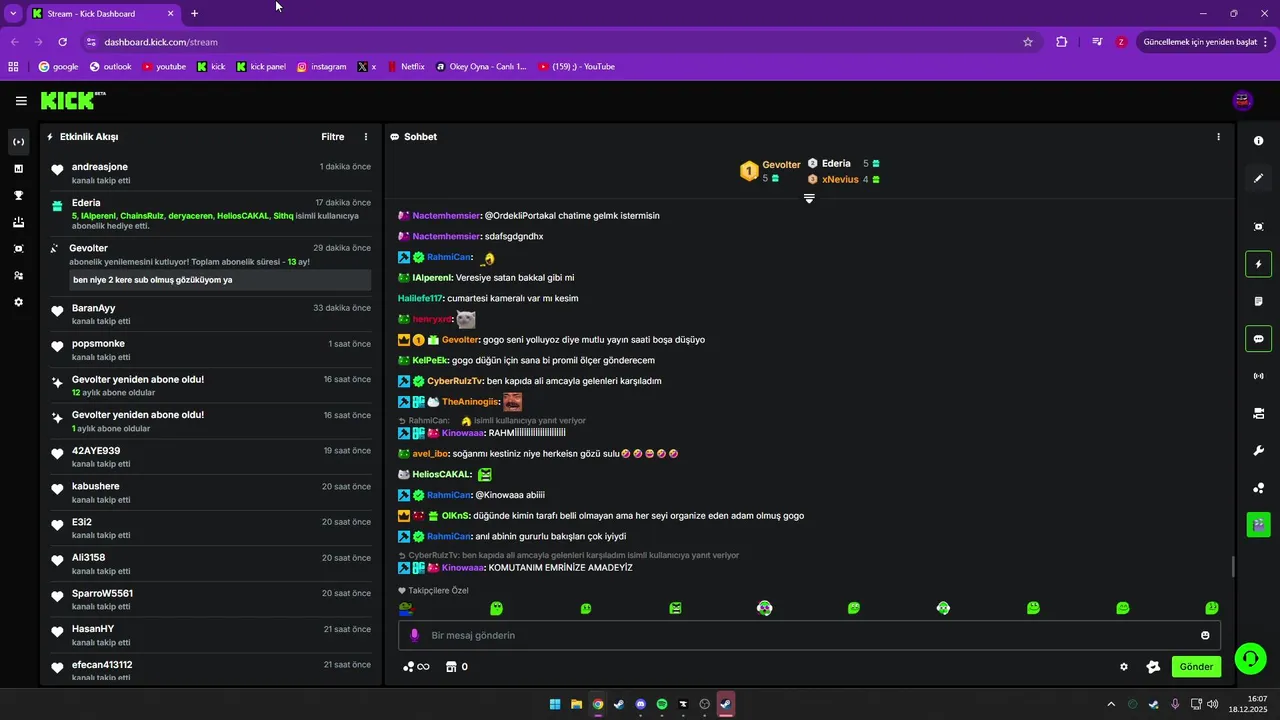The height and width of the screenshot is (720, 1280).
Task: Open the user avatar at top right
Action: 1243,100
